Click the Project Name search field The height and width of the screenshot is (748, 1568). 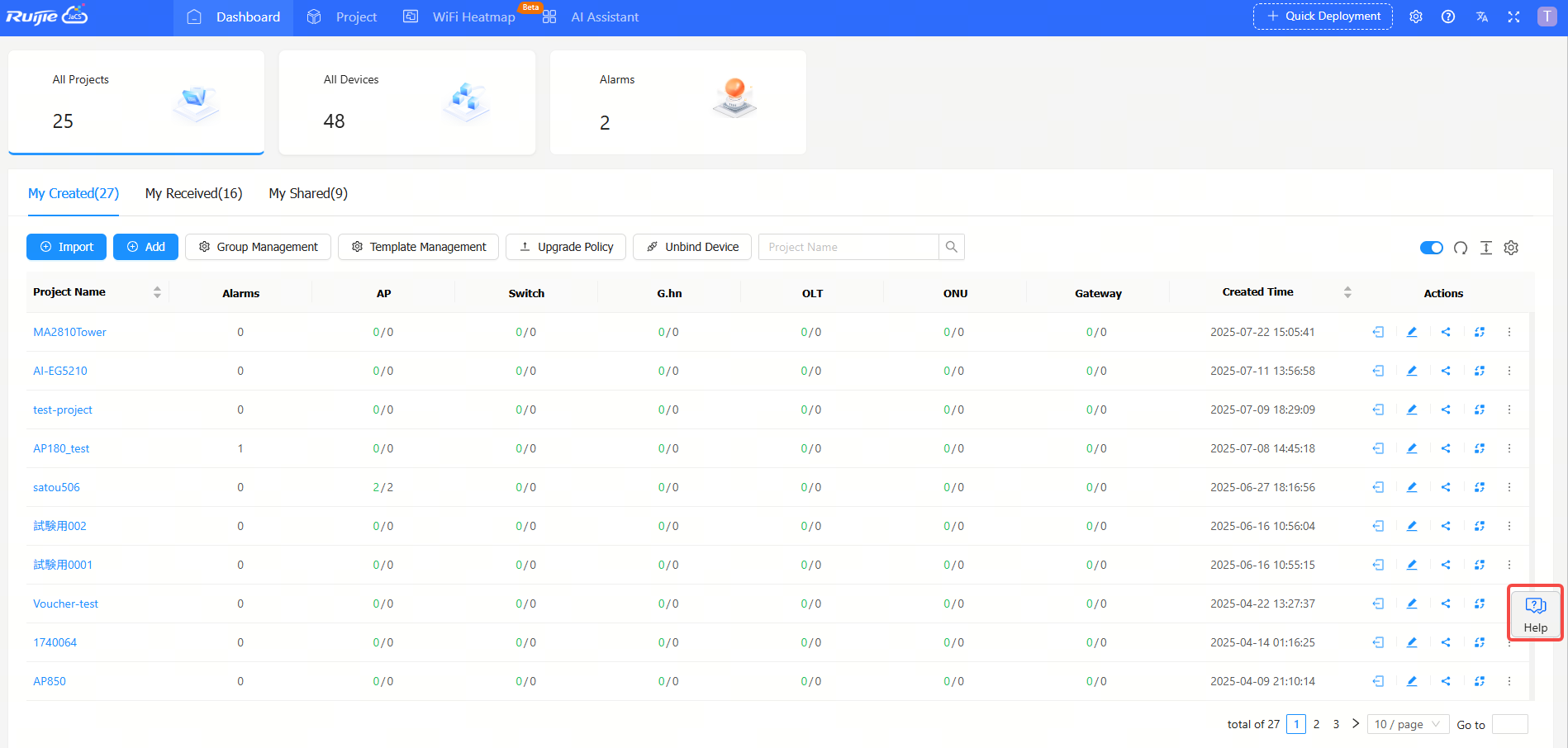click(x=848, y=247)
